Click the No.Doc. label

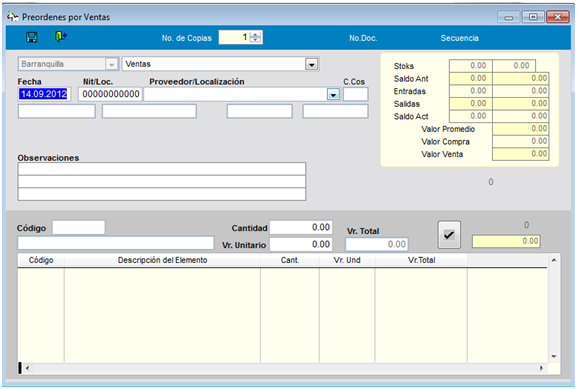coord(363,38)
